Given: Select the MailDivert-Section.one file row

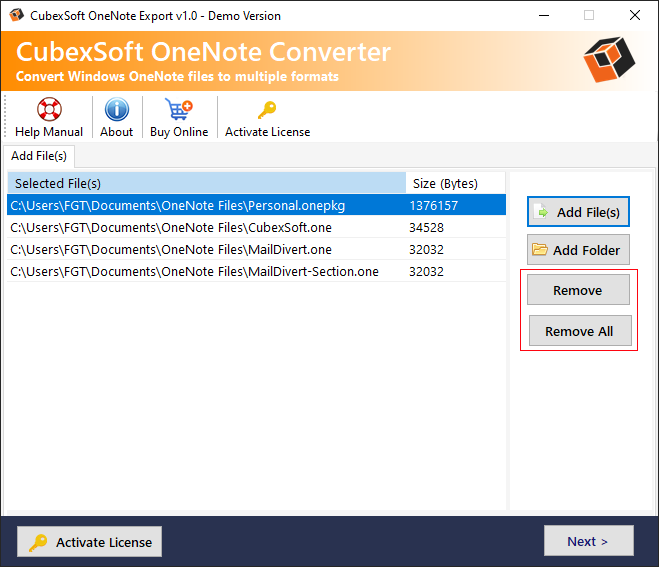Looking at the screenshot, I should pyautogui.click(x=256, y=271).
